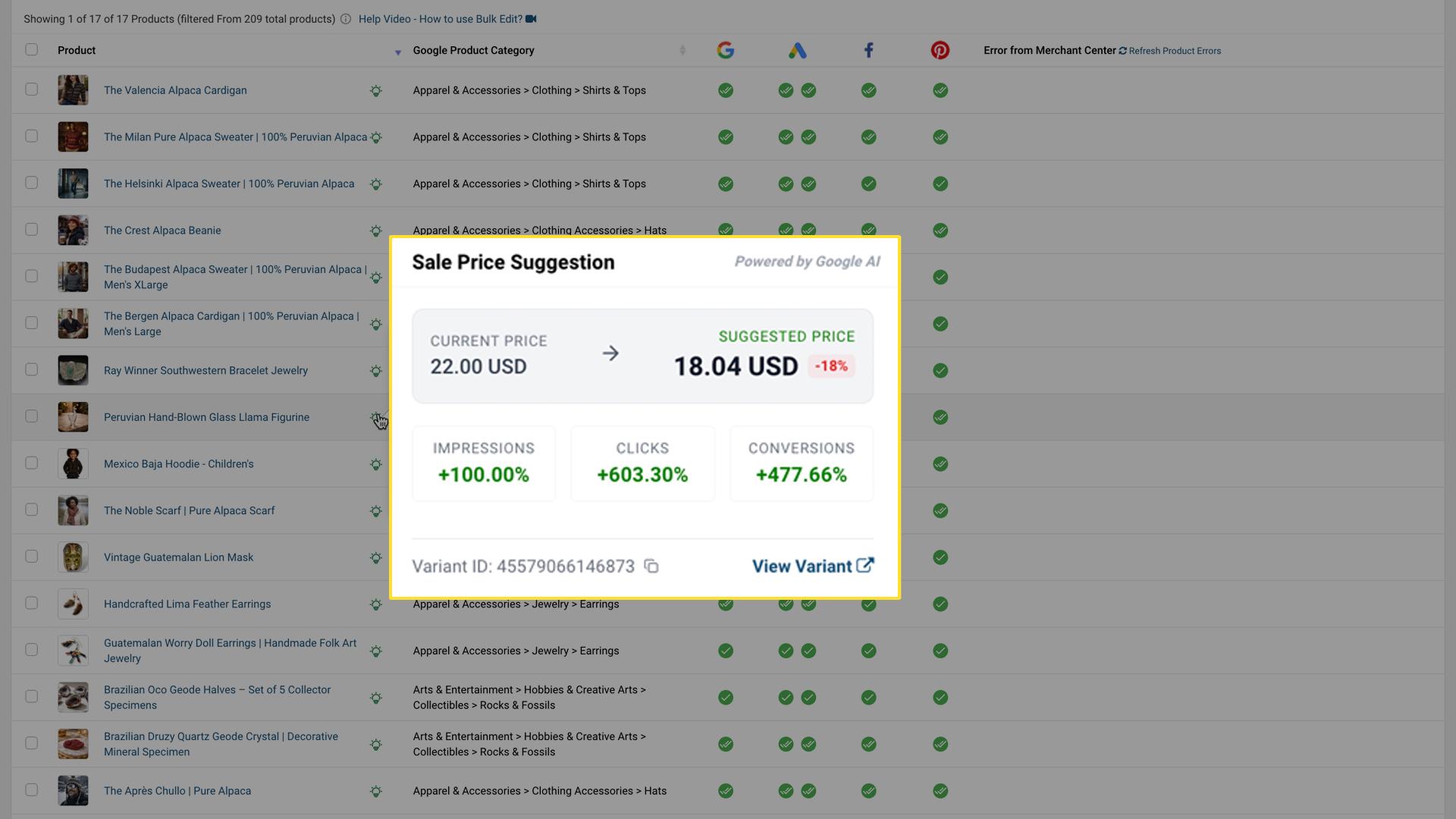Select the checkbox for Ray Winner Southwestern Bracelet Jewelry
The image size is (1456, 819).
[31, 370]
